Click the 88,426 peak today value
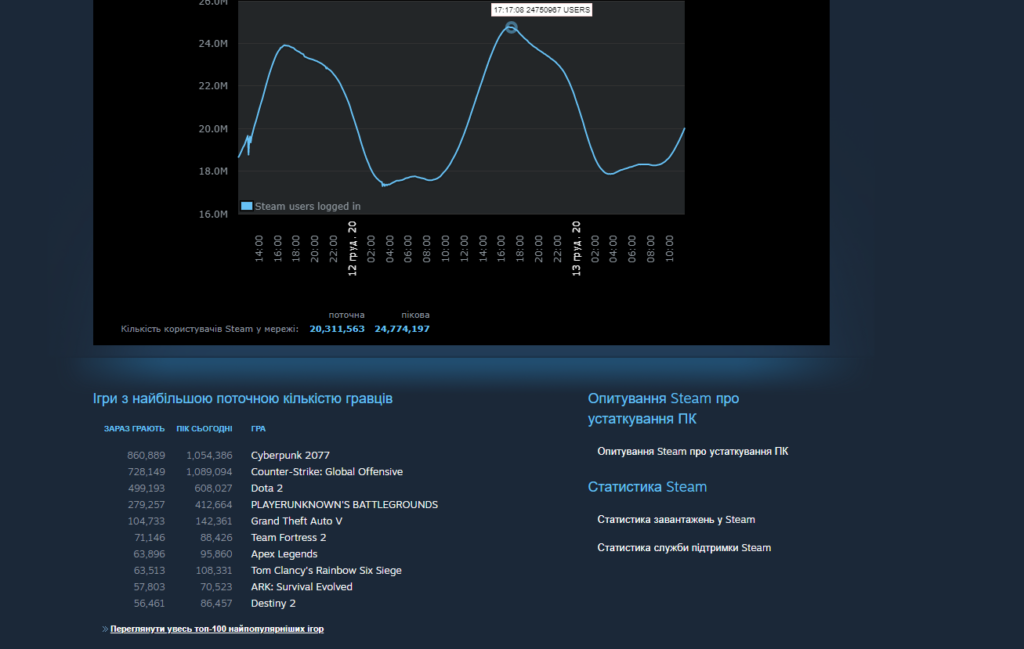The height and width of the screenshot is (649, 1024). click(216, 537)
